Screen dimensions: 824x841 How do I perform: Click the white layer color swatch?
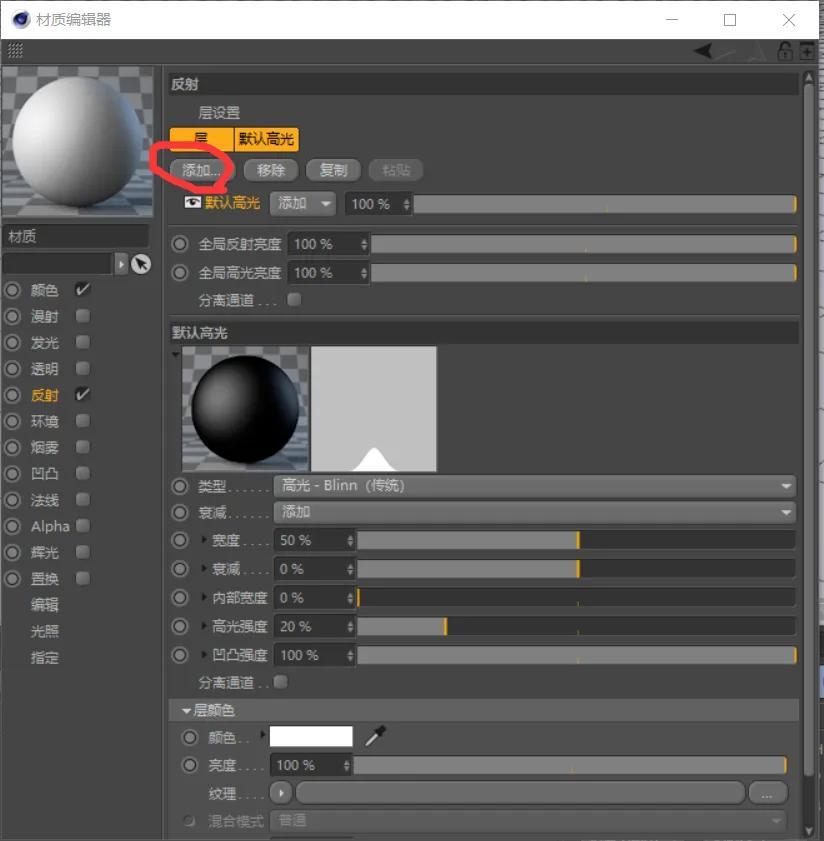[x=311, y=737]
